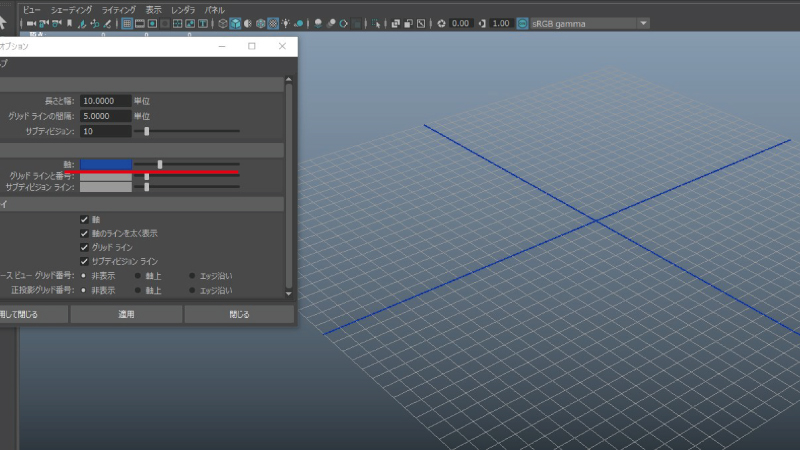
Task: Click the 長さと幅 input field
Action: click(x=106, y=101)
